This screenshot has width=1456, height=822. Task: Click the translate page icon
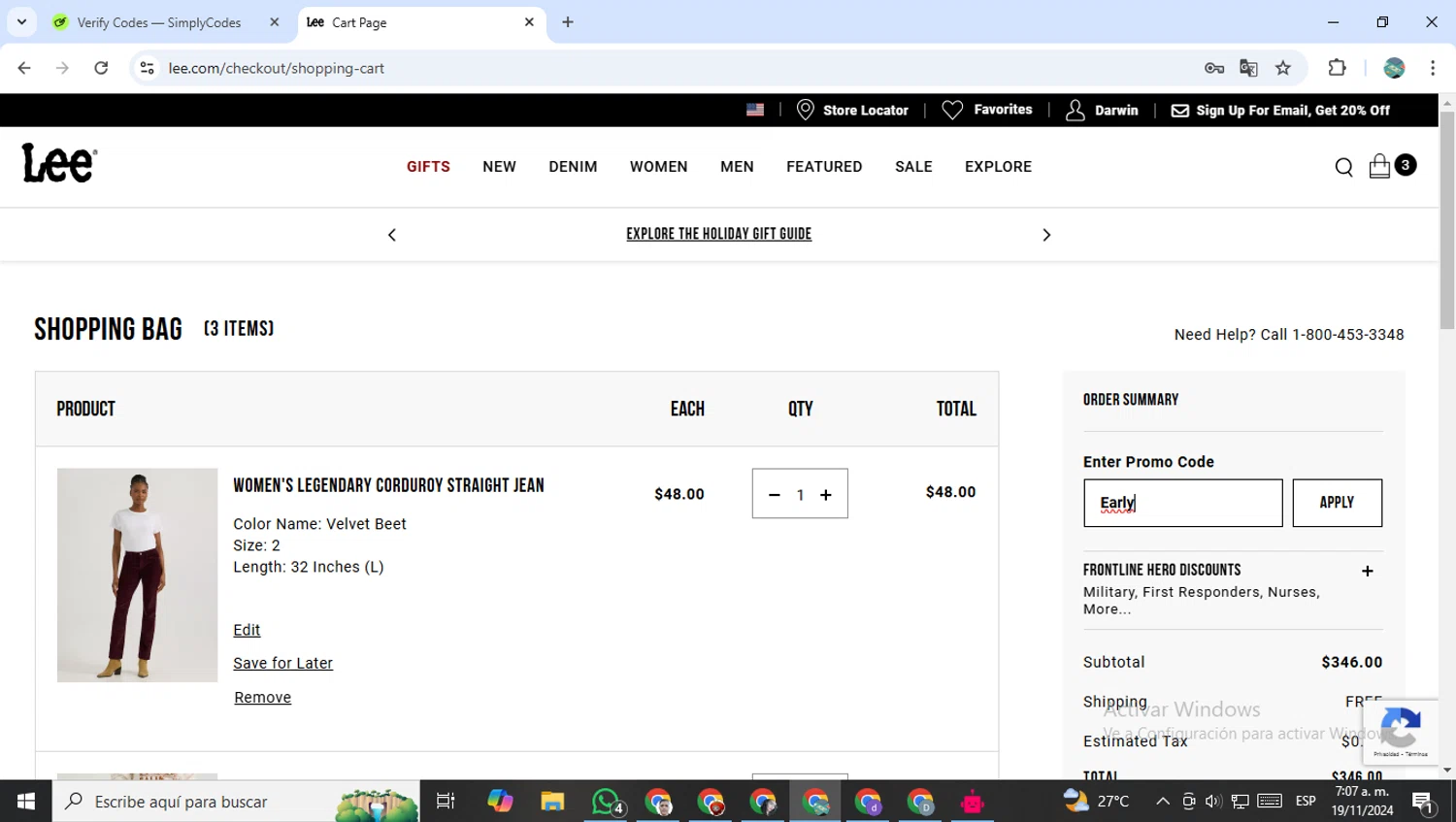pyautogui.click(x=1248, y=68)
